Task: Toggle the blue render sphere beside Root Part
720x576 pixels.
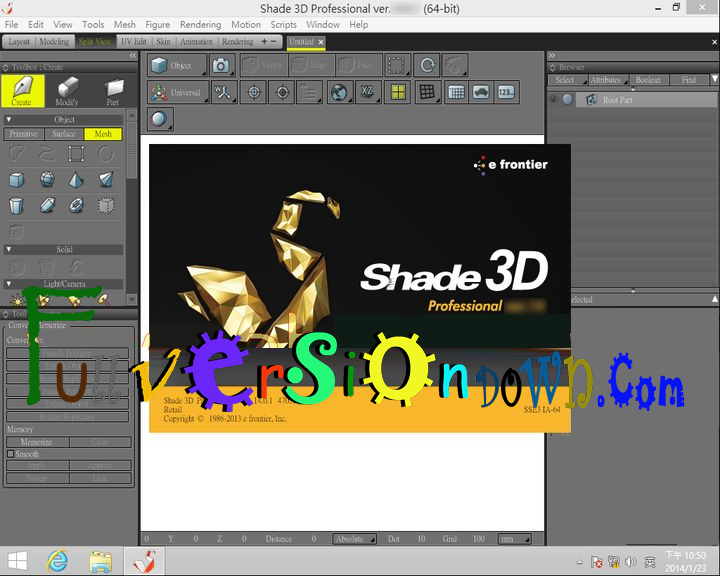Action: pos(568,99)
